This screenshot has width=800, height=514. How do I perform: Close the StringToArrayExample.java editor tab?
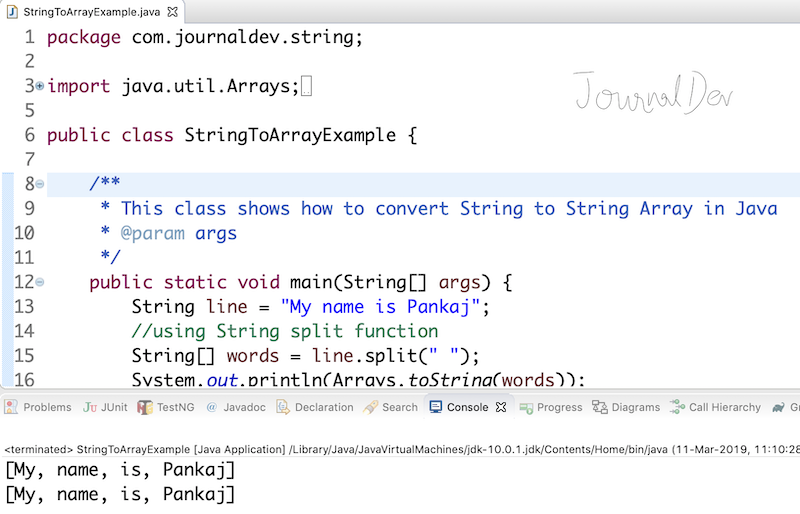coord(173,12)
